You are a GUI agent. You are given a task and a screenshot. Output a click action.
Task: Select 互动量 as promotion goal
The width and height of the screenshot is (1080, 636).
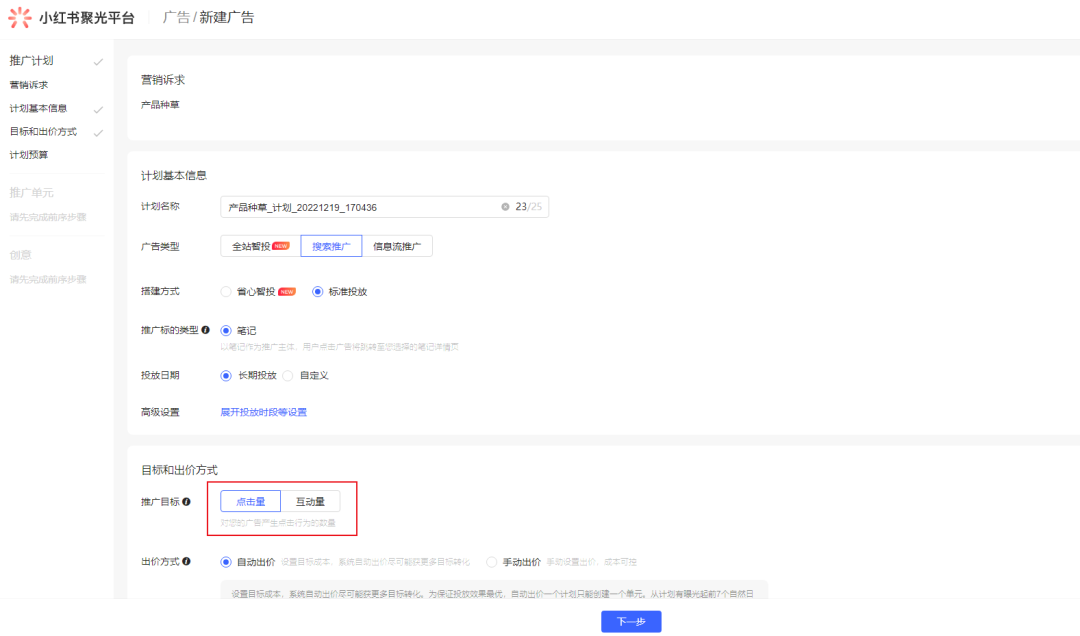313,501
